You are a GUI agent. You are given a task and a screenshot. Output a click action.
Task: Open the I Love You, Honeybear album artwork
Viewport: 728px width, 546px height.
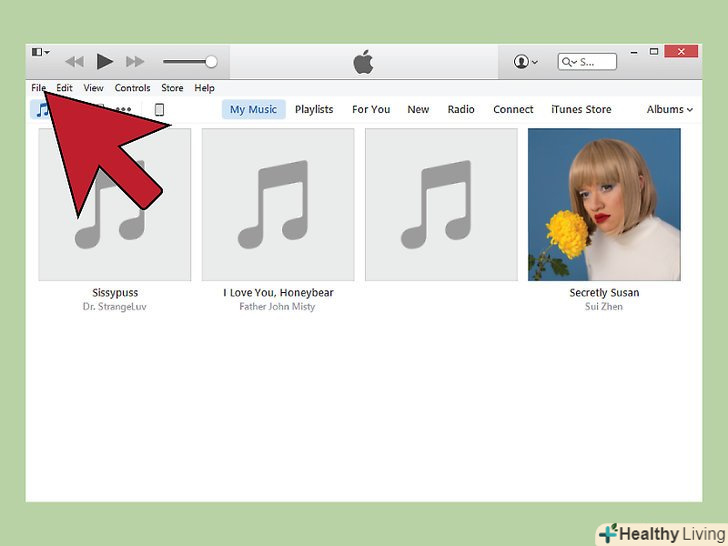point(278,205)
